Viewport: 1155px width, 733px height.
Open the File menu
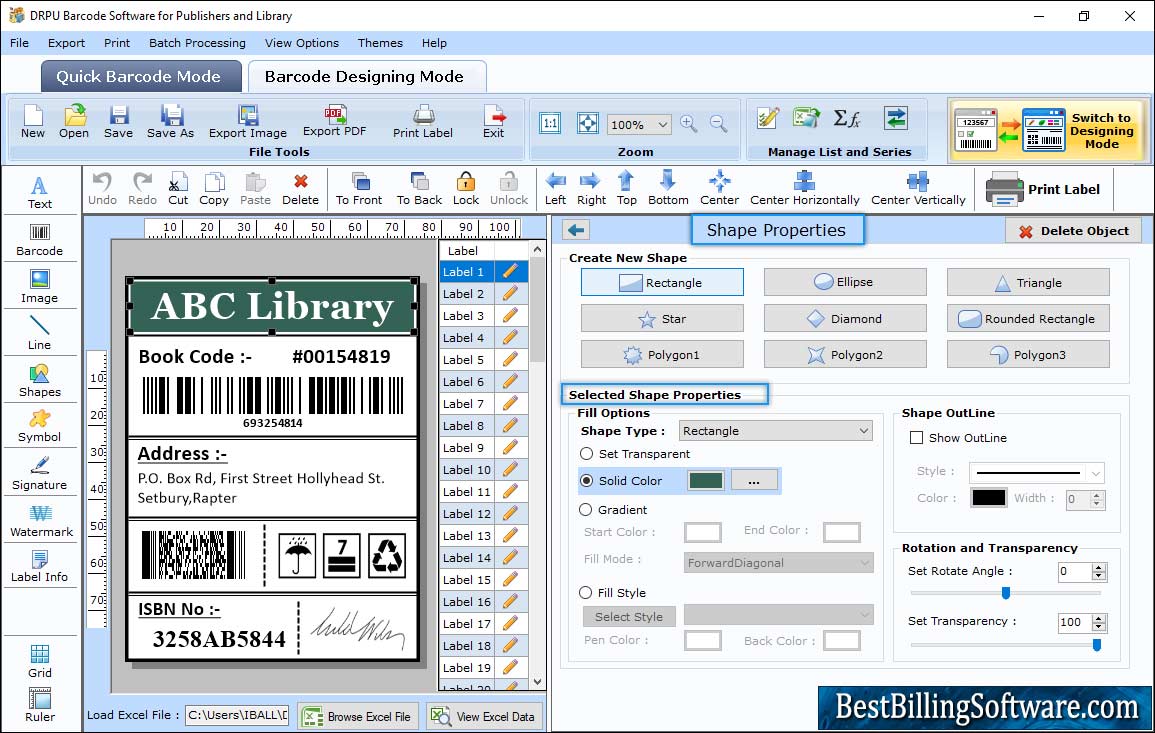20,43
